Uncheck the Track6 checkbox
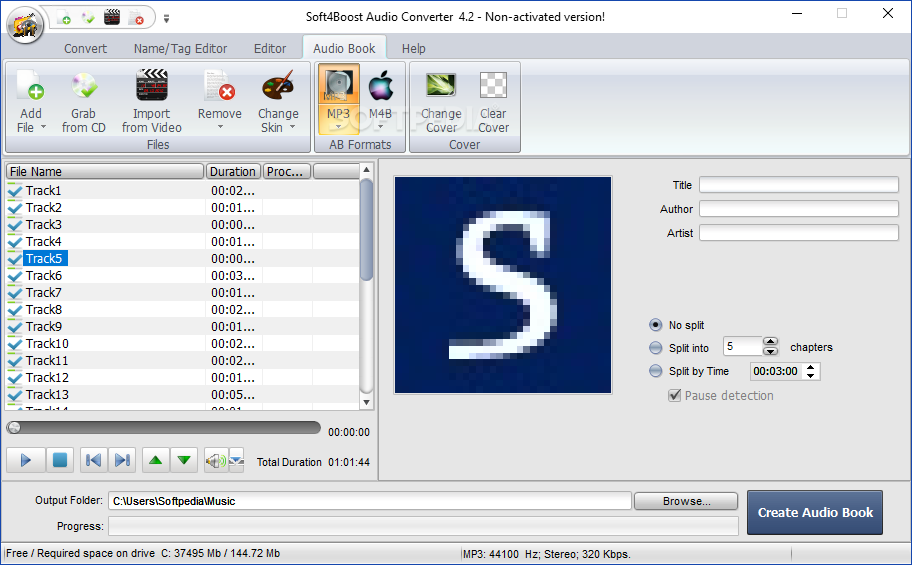This screenshot has width=912, height=565. coord(15,275)
